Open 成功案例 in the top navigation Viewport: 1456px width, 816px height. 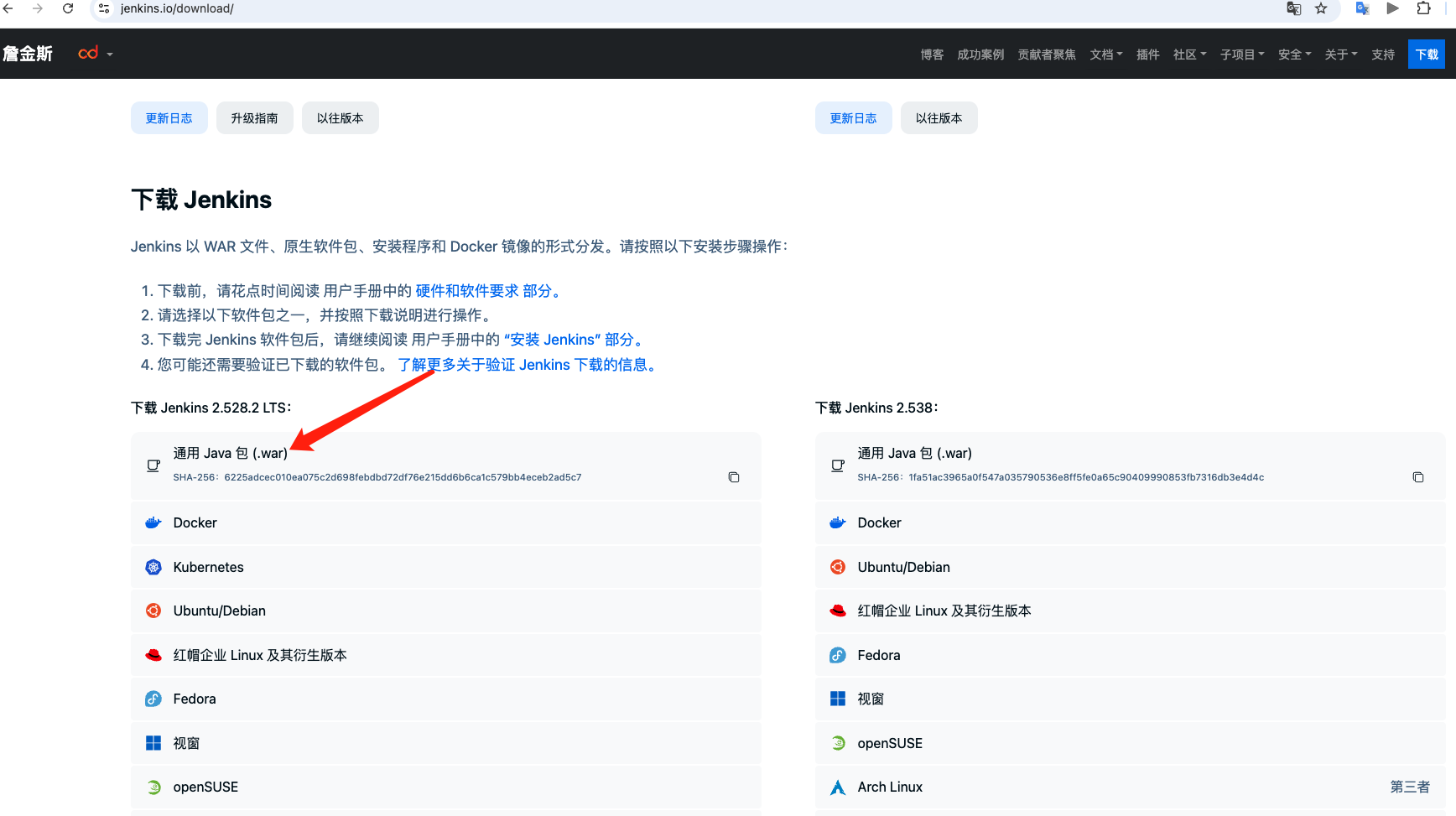[980, 55]
